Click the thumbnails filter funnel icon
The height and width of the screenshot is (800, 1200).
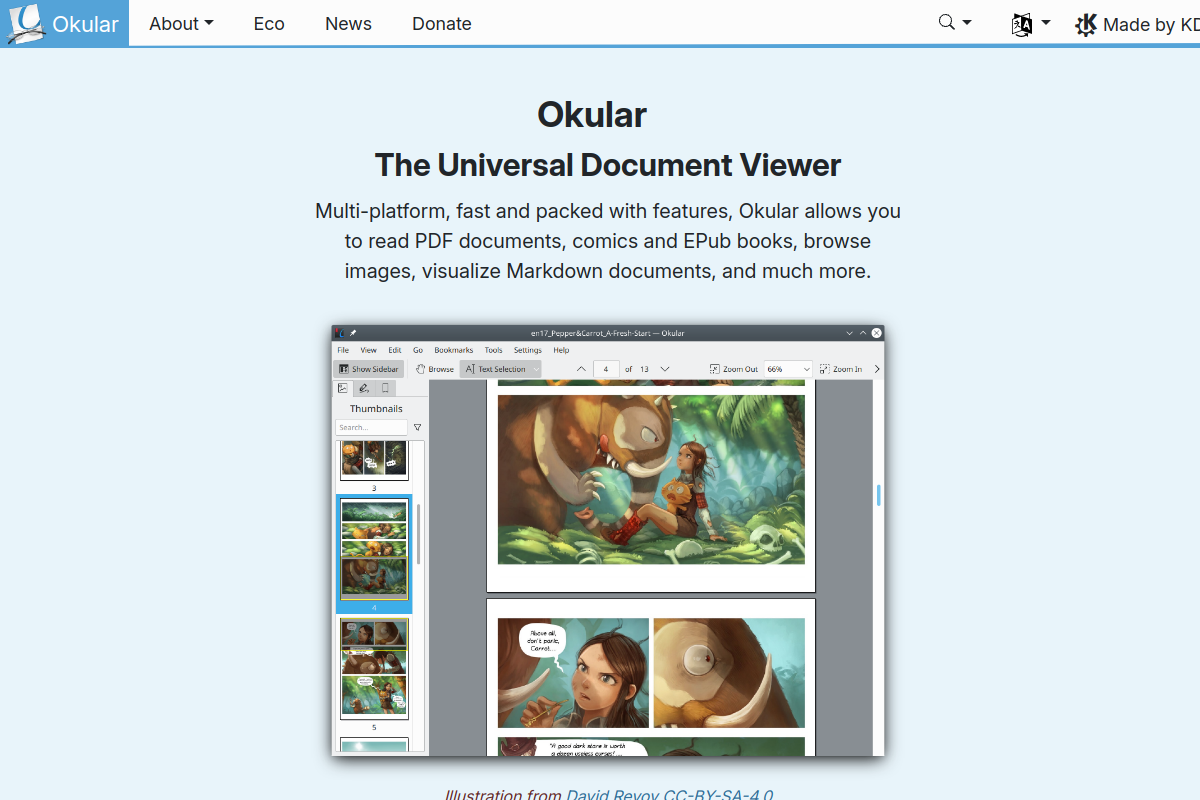[417, 427]
